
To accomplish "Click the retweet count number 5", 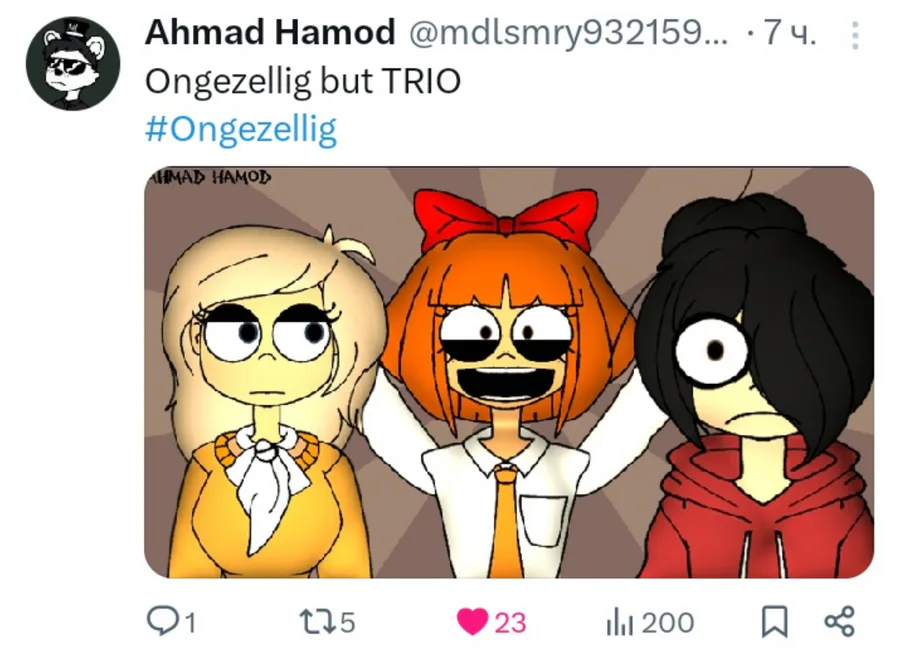I will pyautogui.click(x=347, y=623).
